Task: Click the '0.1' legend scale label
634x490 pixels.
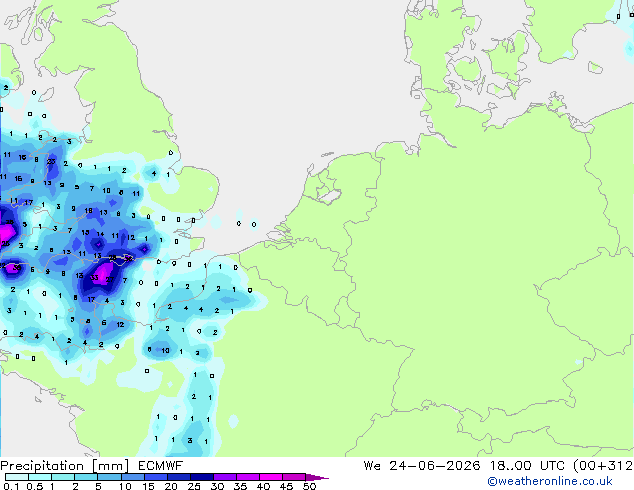Action: click(x=11, y=486)
